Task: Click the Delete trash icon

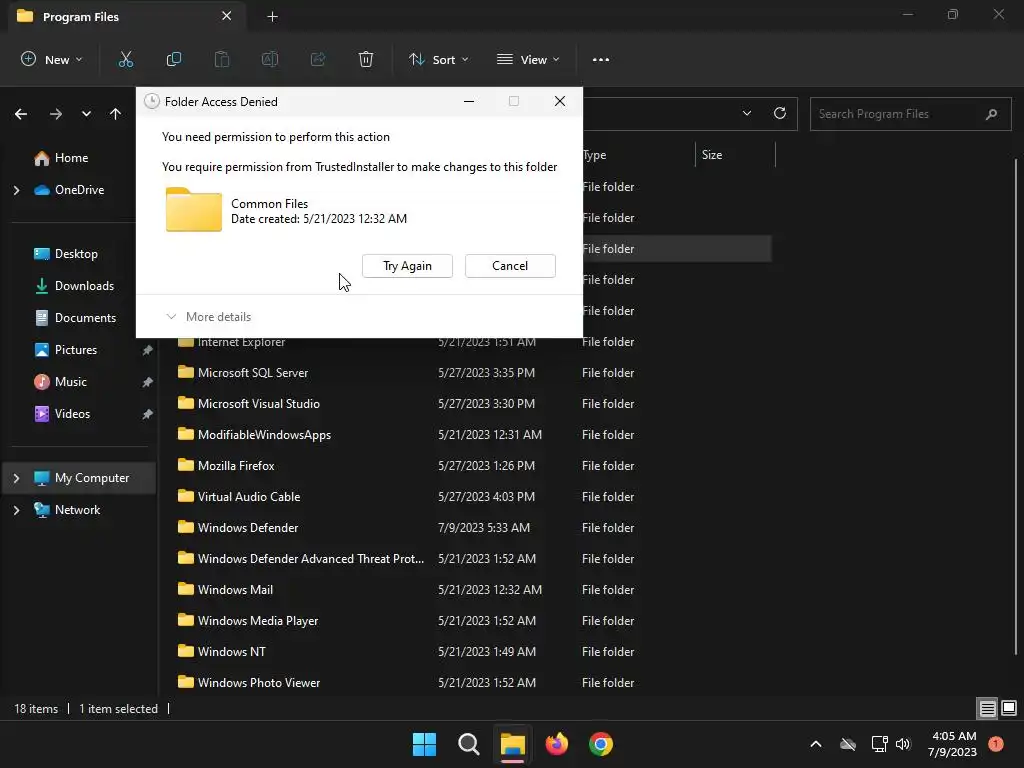Action: coord(366,59)
